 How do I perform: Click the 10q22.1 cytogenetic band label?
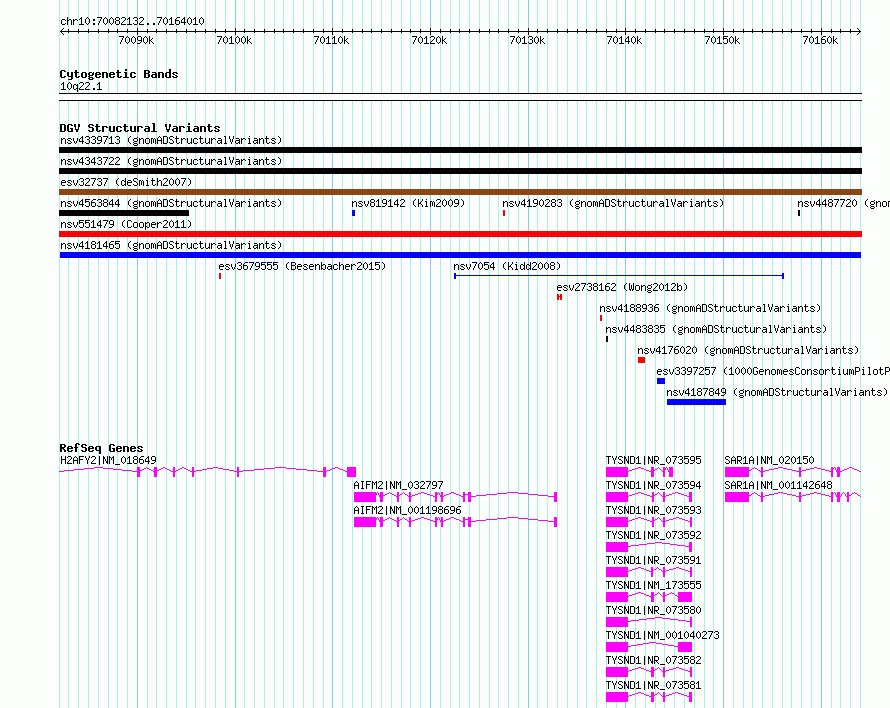tap(81, 87)
